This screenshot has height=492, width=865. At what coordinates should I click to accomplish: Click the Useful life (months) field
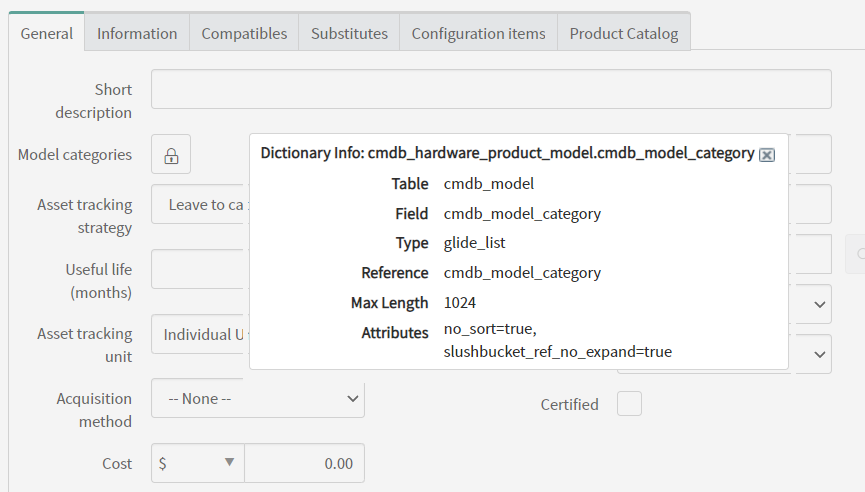(200, 269)
